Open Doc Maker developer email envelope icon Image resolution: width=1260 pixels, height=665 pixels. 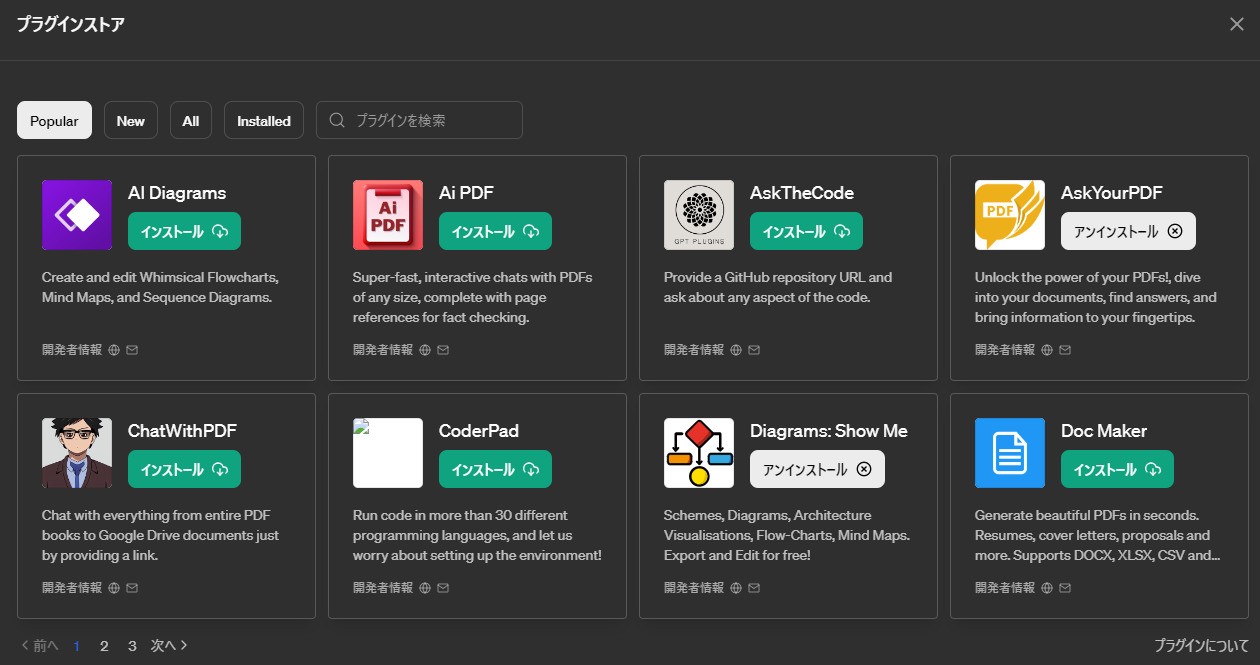click(x=1065, y=588)
